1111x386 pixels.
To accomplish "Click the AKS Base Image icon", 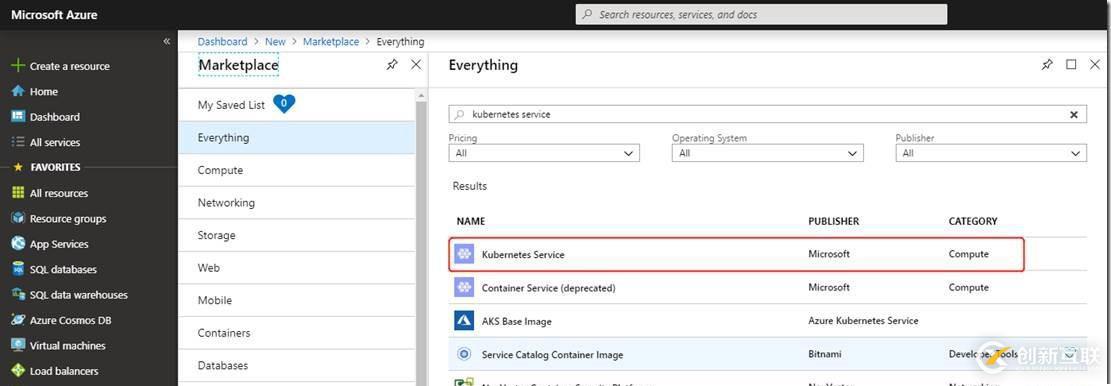I will 464,321.
